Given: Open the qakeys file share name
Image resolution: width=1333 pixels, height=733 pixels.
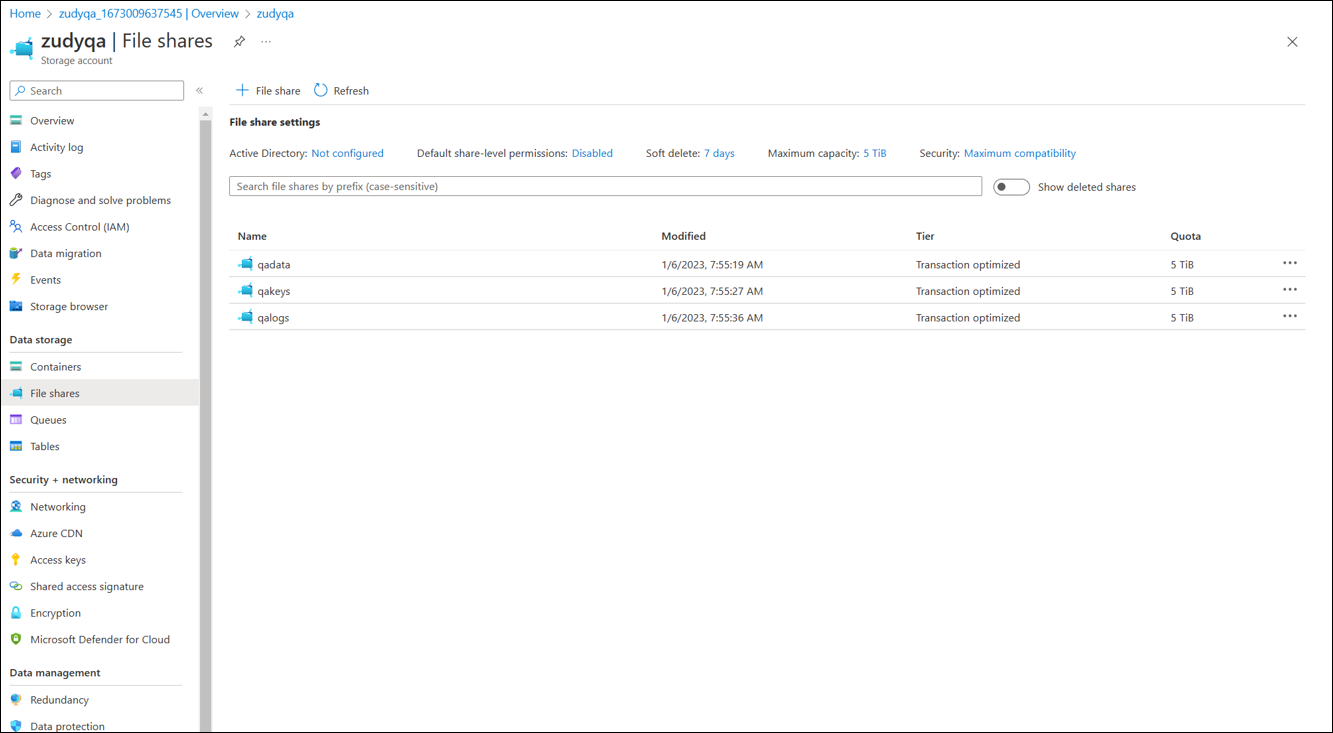Looking at the screenshot, I should (x=274, y=292).
